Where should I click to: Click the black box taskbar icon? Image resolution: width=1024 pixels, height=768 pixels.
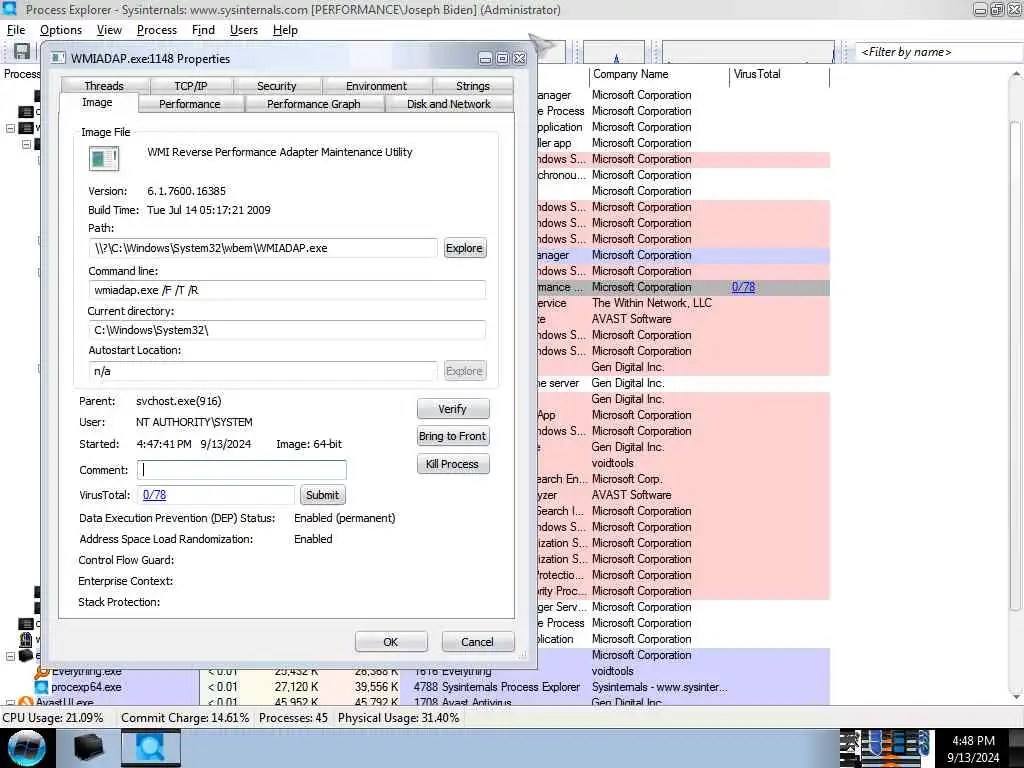point(88,748)
